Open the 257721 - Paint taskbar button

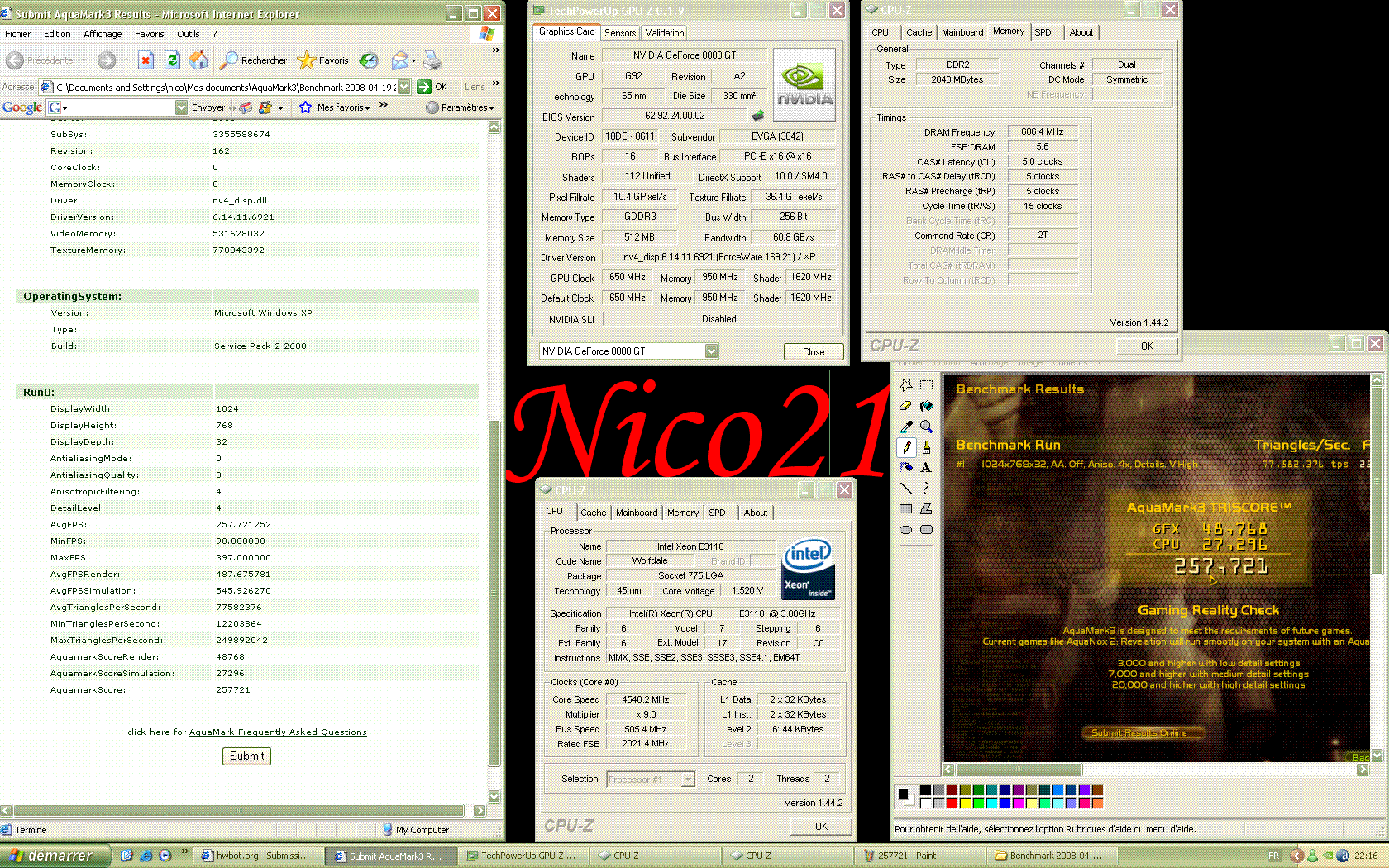click(x=920, y=856)
